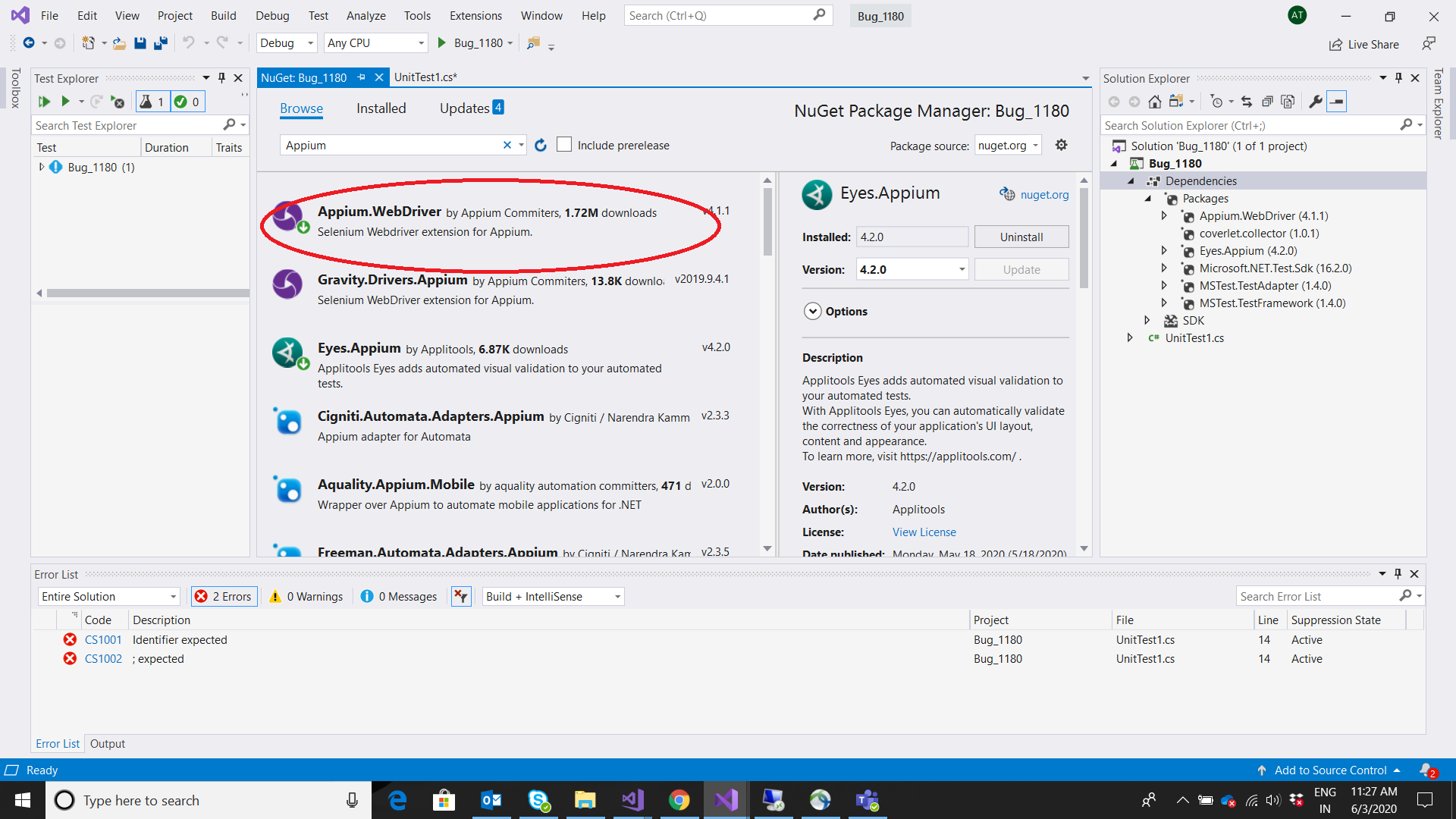Open the View License link
Viewport: 1456px width, 819px height.
point(923,532)
